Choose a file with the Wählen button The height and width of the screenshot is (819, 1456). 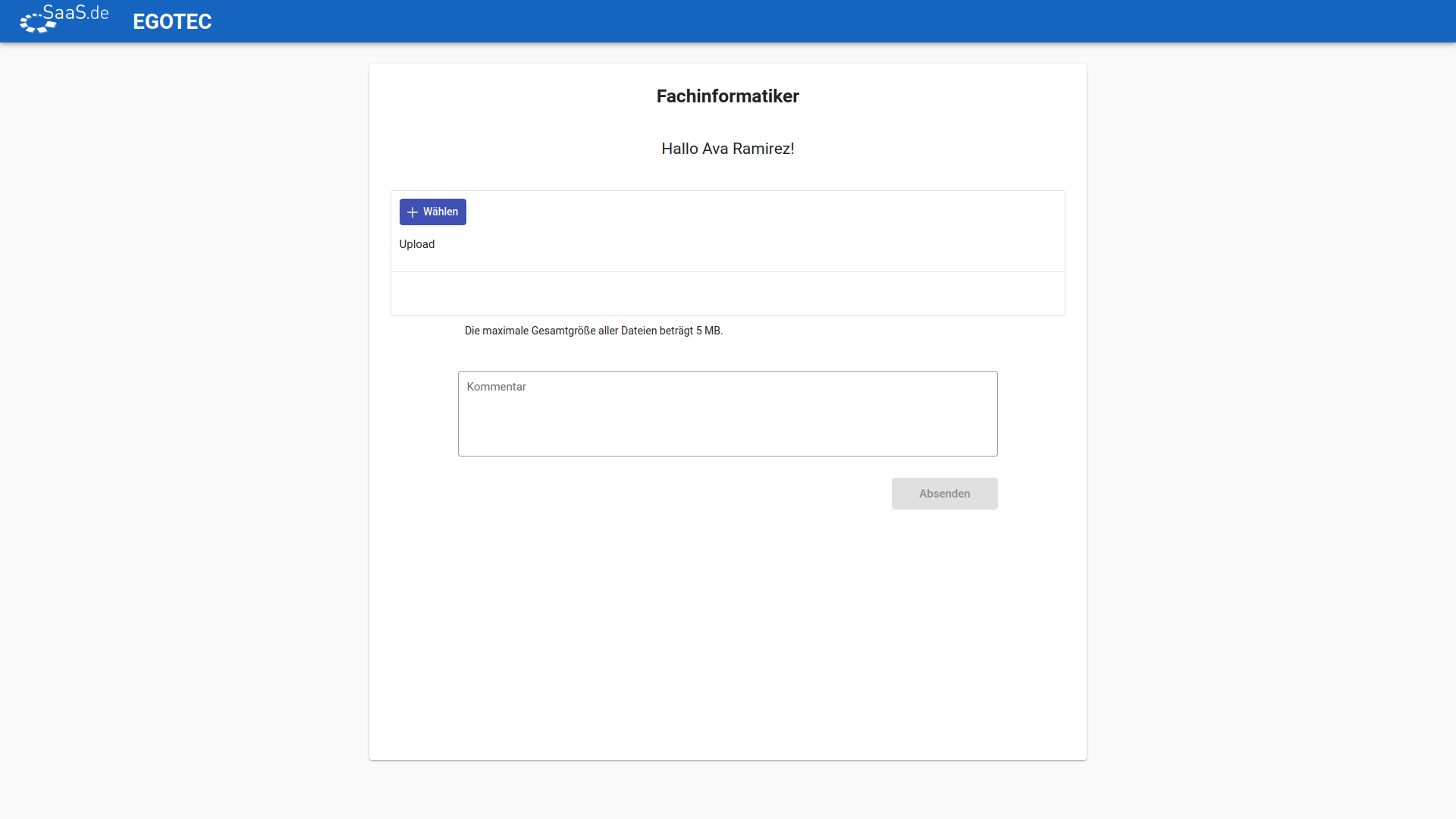(x=432, y=212)
